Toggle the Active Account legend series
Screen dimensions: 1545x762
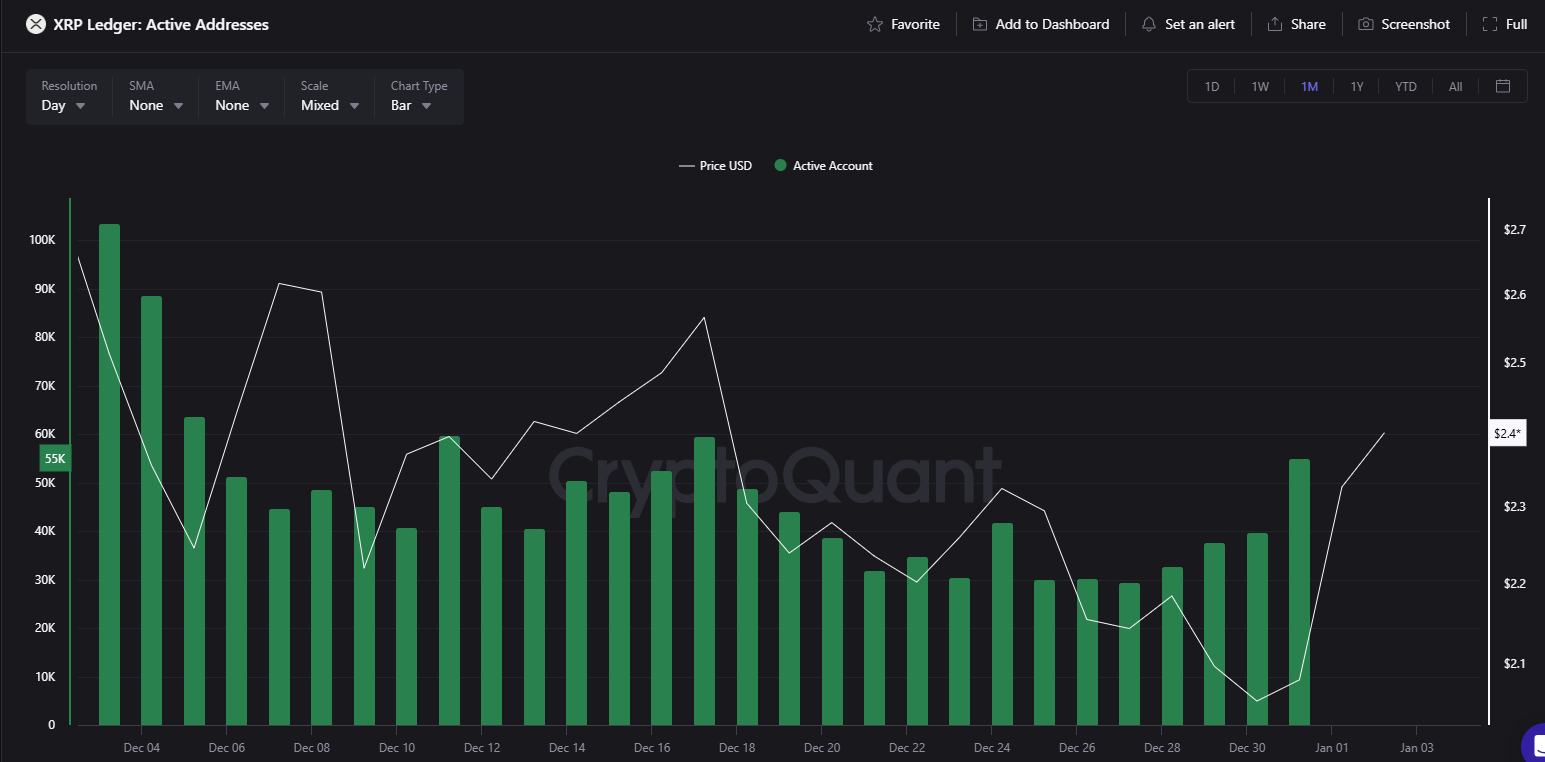[x=824, y=166]
